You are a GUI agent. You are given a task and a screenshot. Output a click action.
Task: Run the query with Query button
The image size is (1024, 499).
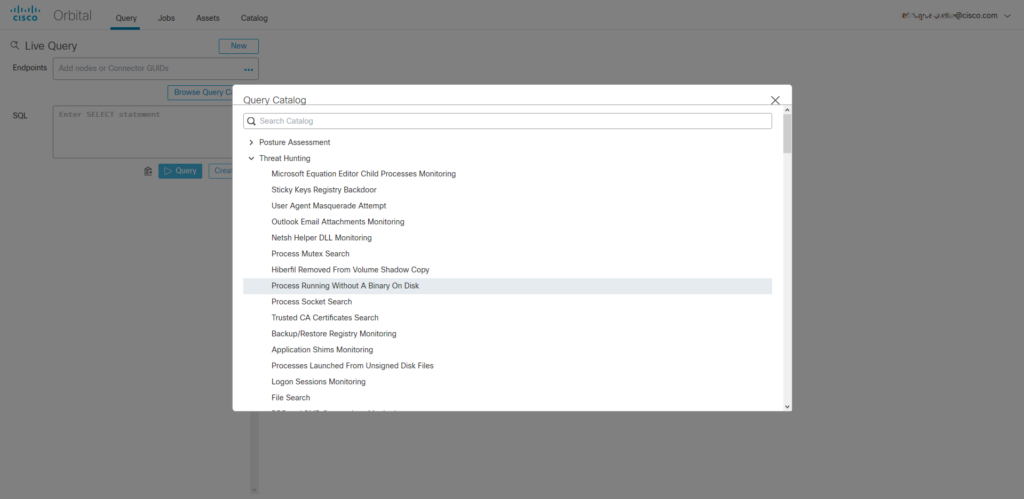[x=180, y=171]
